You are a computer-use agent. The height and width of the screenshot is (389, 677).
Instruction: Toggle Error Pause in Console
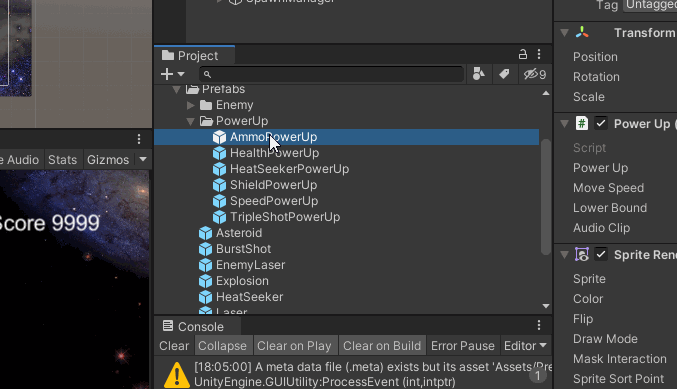pyautogui.click(x=463, y=346)
